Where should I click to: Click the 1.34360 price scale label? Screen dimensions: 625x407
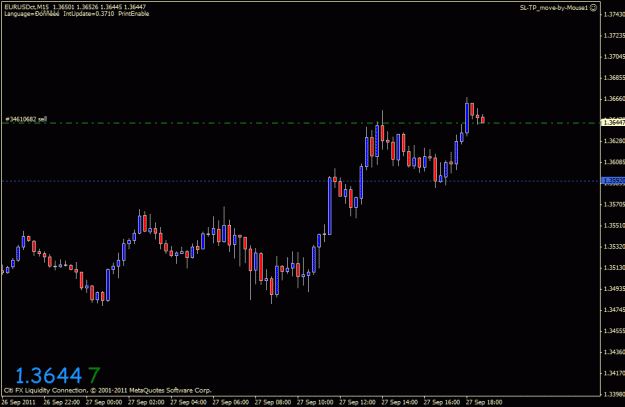[x=614, y=352]
